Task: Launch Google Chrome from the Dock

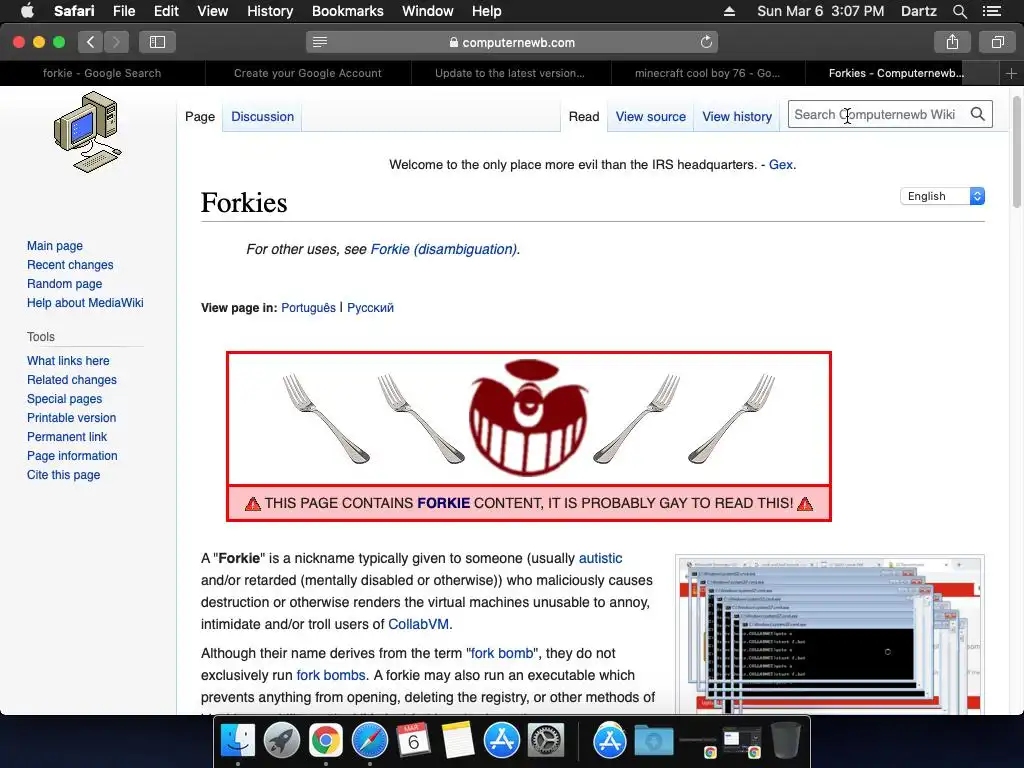Action: click(326, 741)
